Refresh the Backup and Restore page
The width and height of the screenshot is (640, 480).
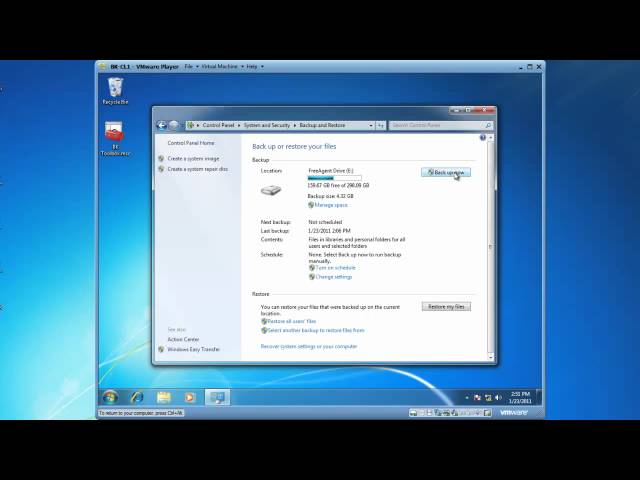(x=380, y=125)
